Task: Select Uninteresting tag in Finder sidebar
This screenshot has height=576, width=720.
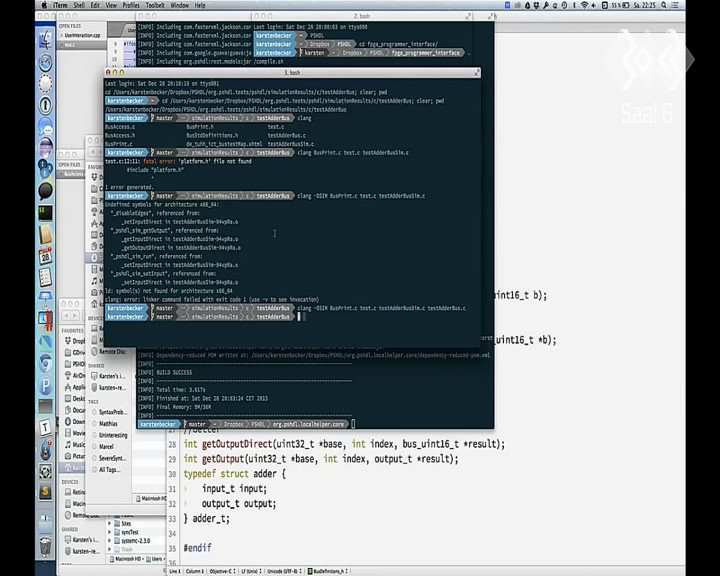Action: pyautogui.click(x=110, y=435)
